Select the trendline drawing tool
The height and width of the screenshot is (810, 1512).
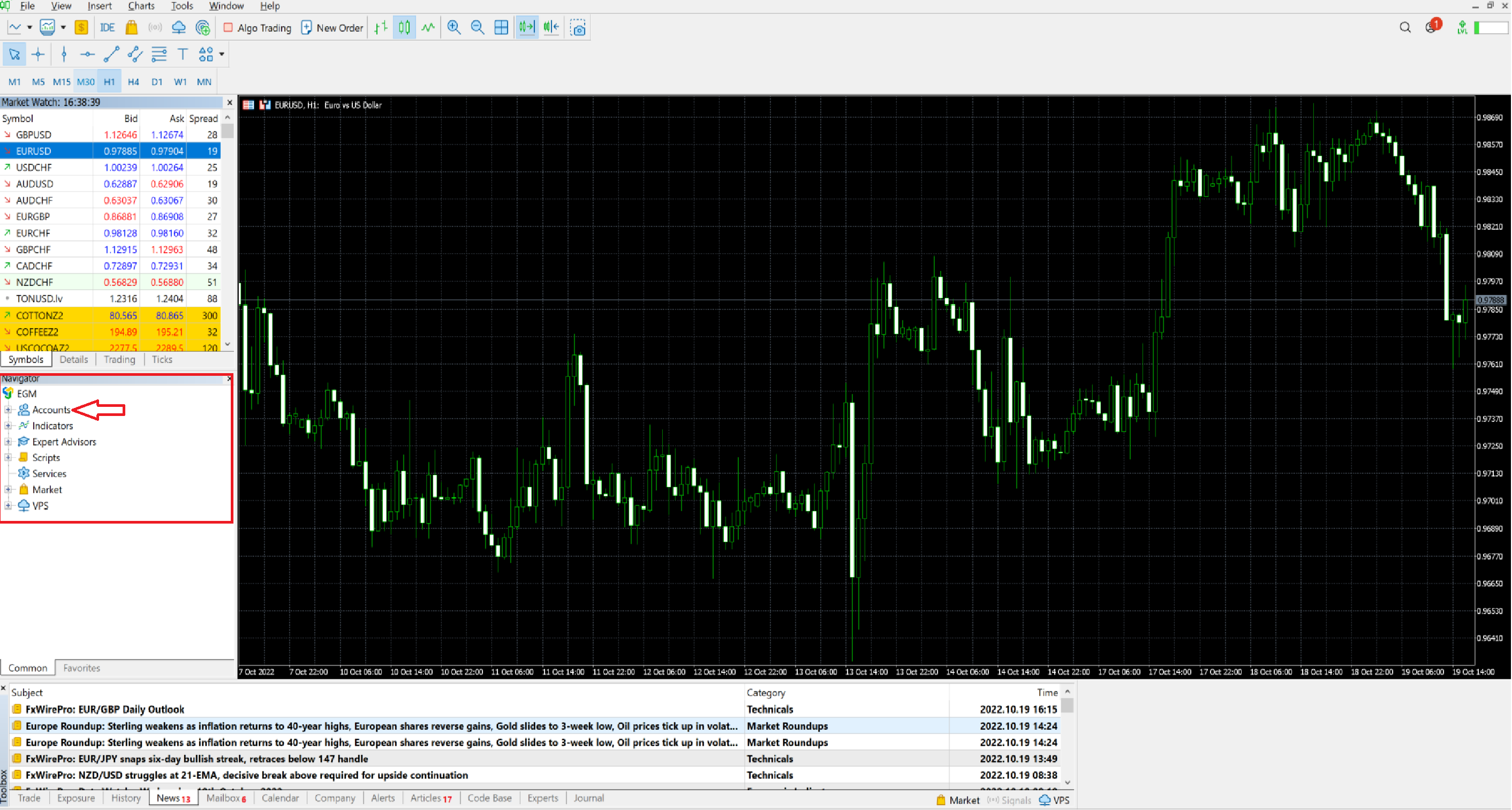pyautogui.click(x=111, y=55)
